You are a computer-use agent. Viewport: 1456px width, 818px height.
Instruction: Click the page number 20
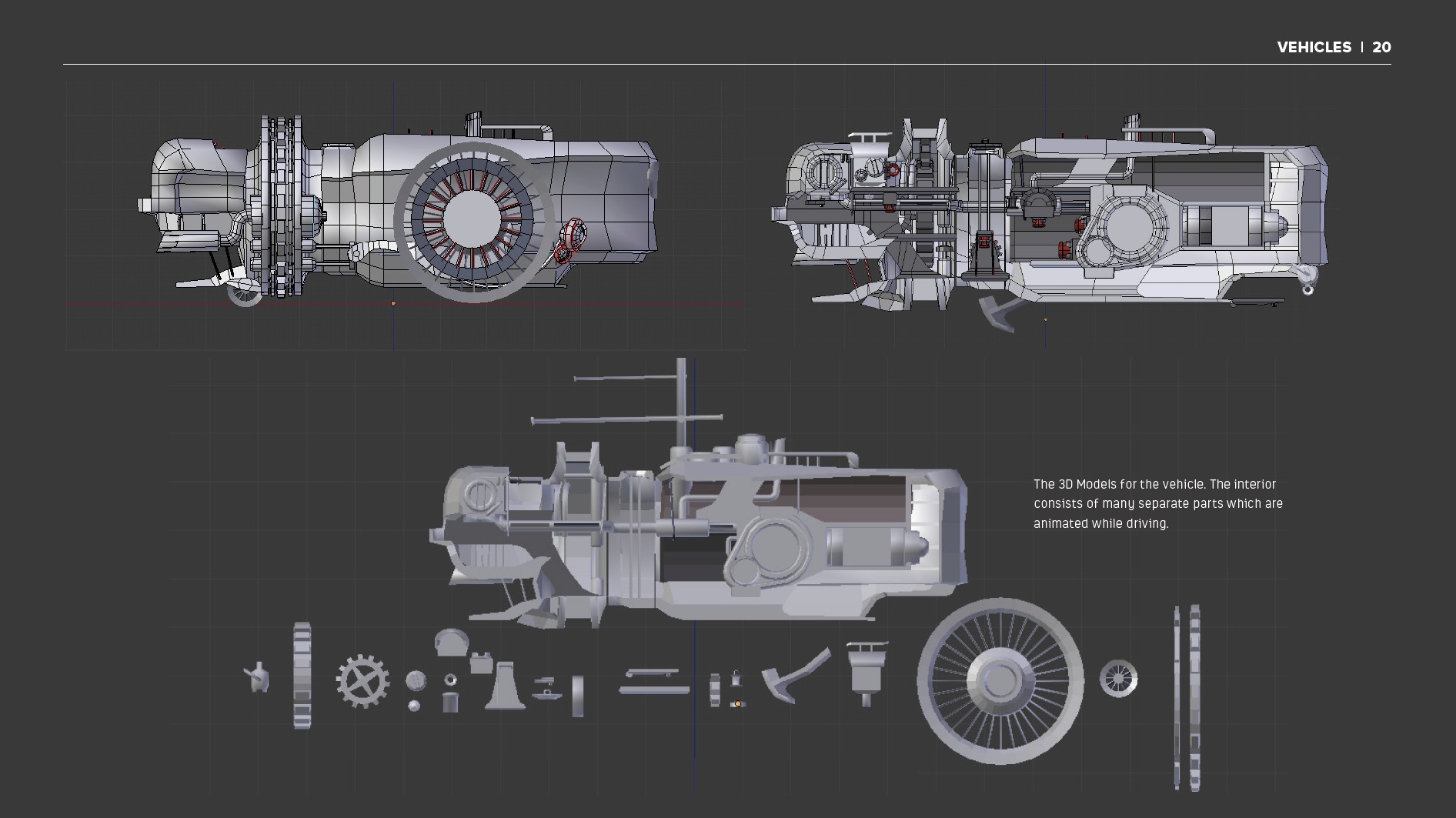pyautogui.click(x=1381, y=47)
